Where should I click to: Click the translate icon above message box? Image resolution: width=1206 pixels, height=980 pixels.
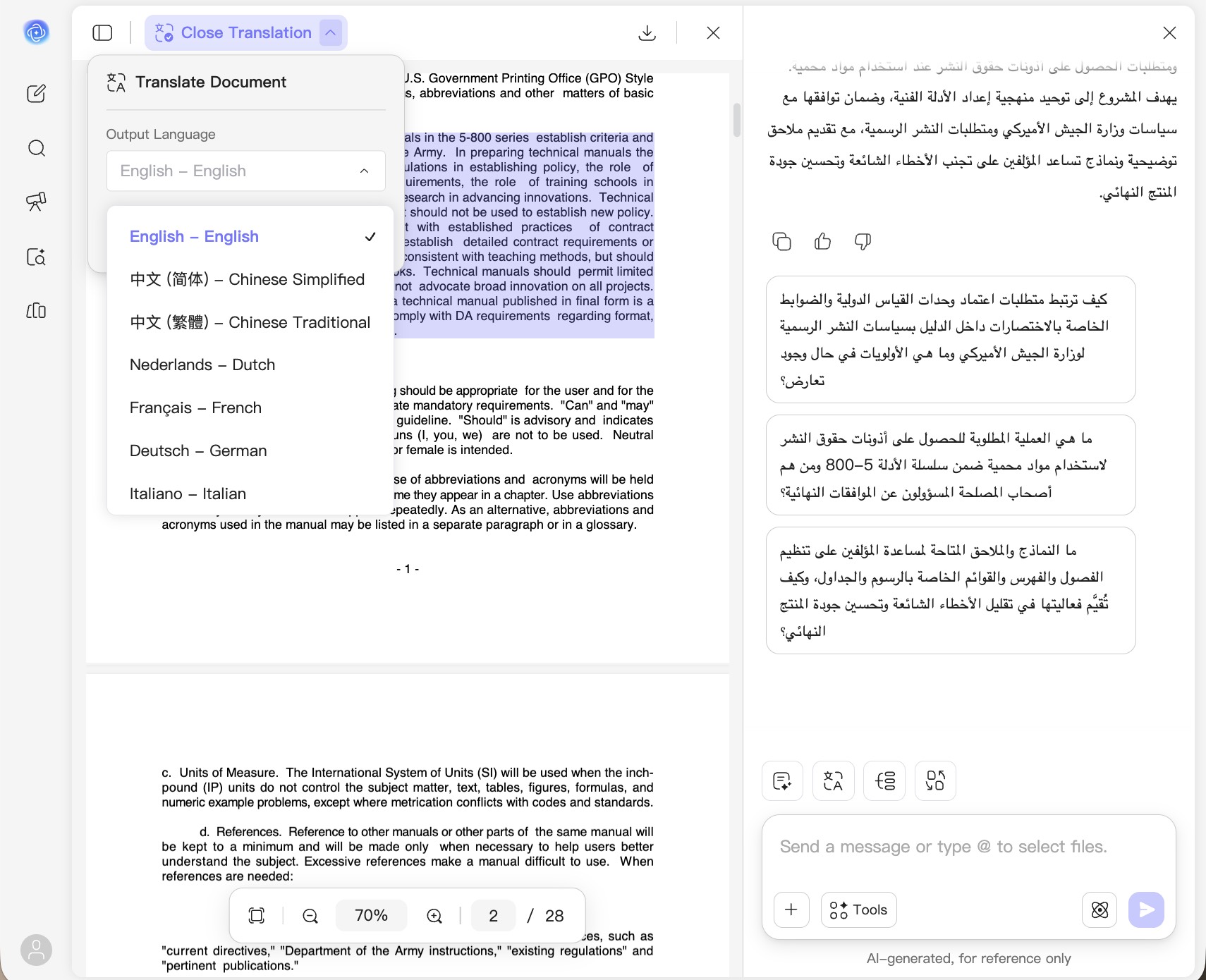(x=833, y=780)
